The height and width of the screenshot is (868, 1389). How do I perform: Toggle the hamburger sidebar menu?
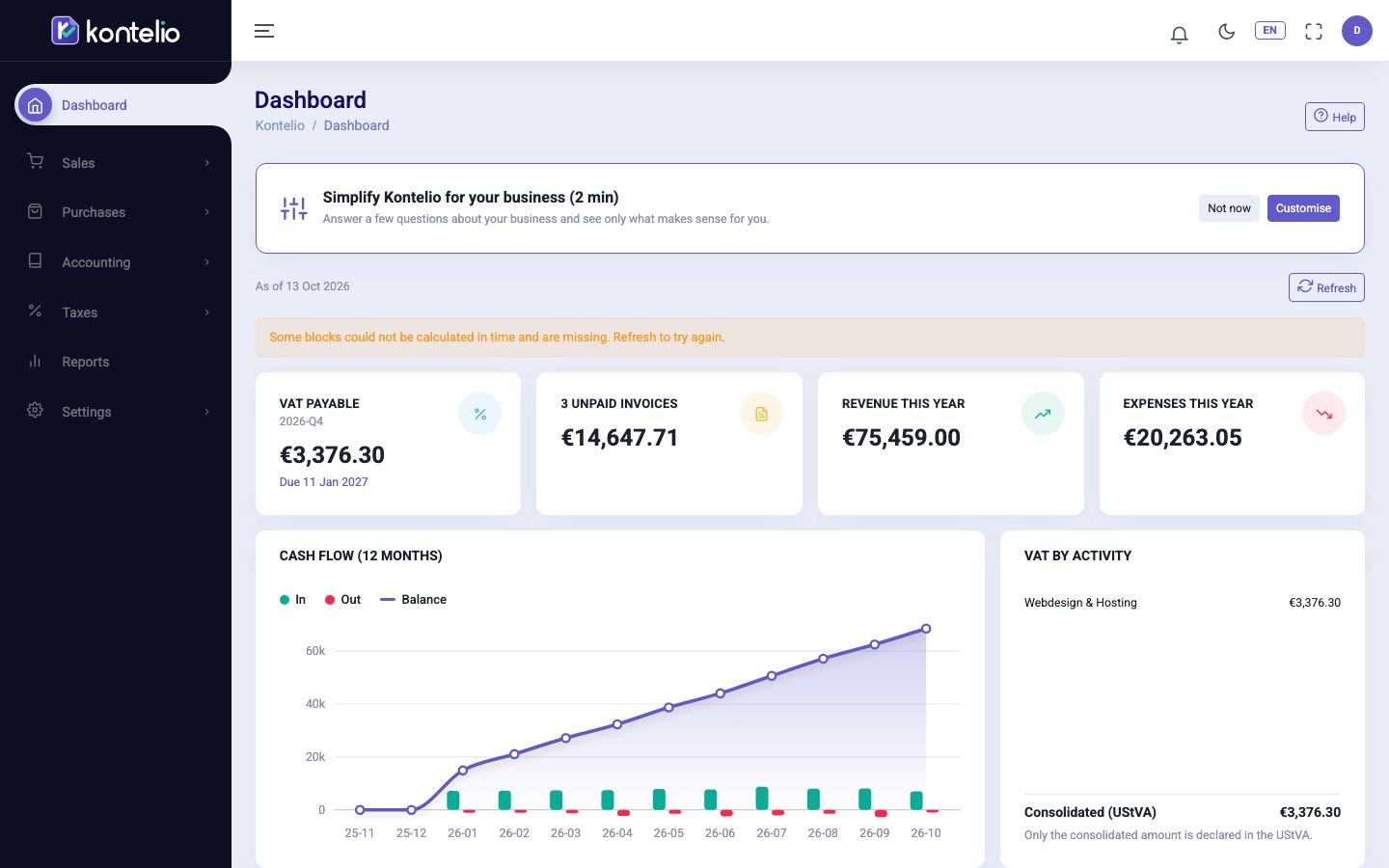[264, 31]
